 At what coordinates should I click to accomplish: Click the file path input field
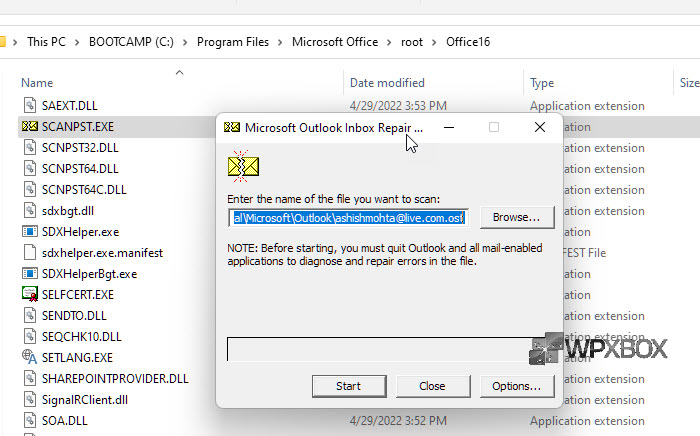[x=348, y=218]
